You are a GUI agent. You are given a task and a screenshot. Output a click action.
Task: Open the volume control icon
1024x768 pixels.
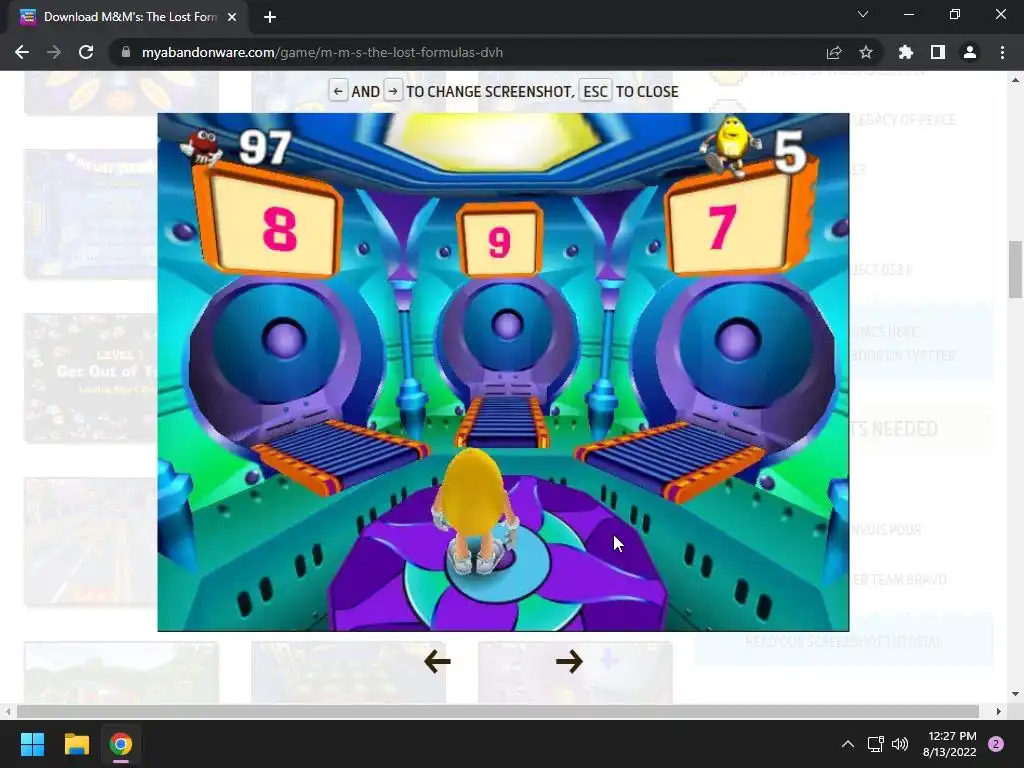click(900, 744)
